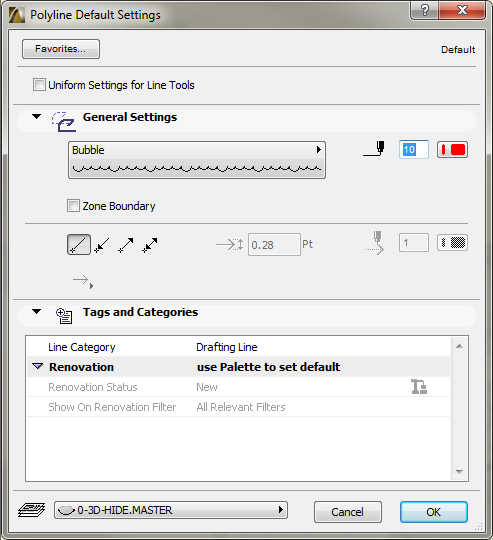The width and height of the screenshot is (493, 540).
Task: Open the Bubble line type dropdown
Action: tap(197, 160)
